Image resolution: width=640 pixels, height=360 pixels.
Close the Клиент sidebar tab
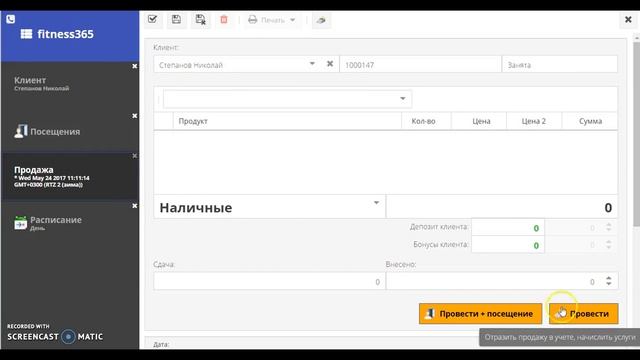point(135,66)
